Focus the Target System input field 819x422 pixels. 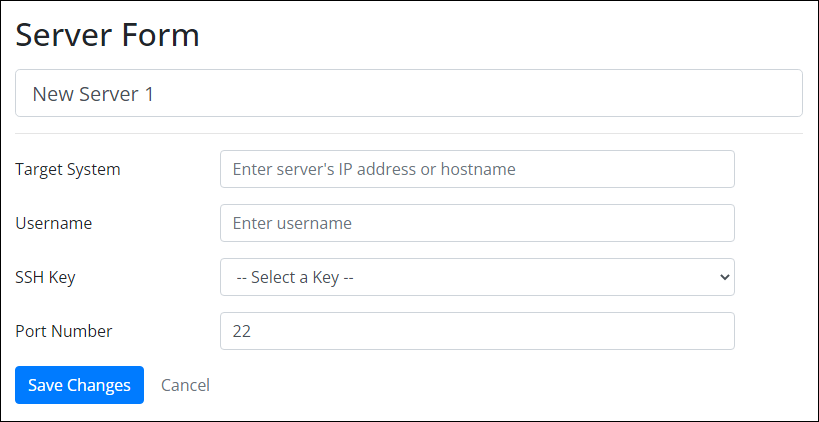coord(477,169)
